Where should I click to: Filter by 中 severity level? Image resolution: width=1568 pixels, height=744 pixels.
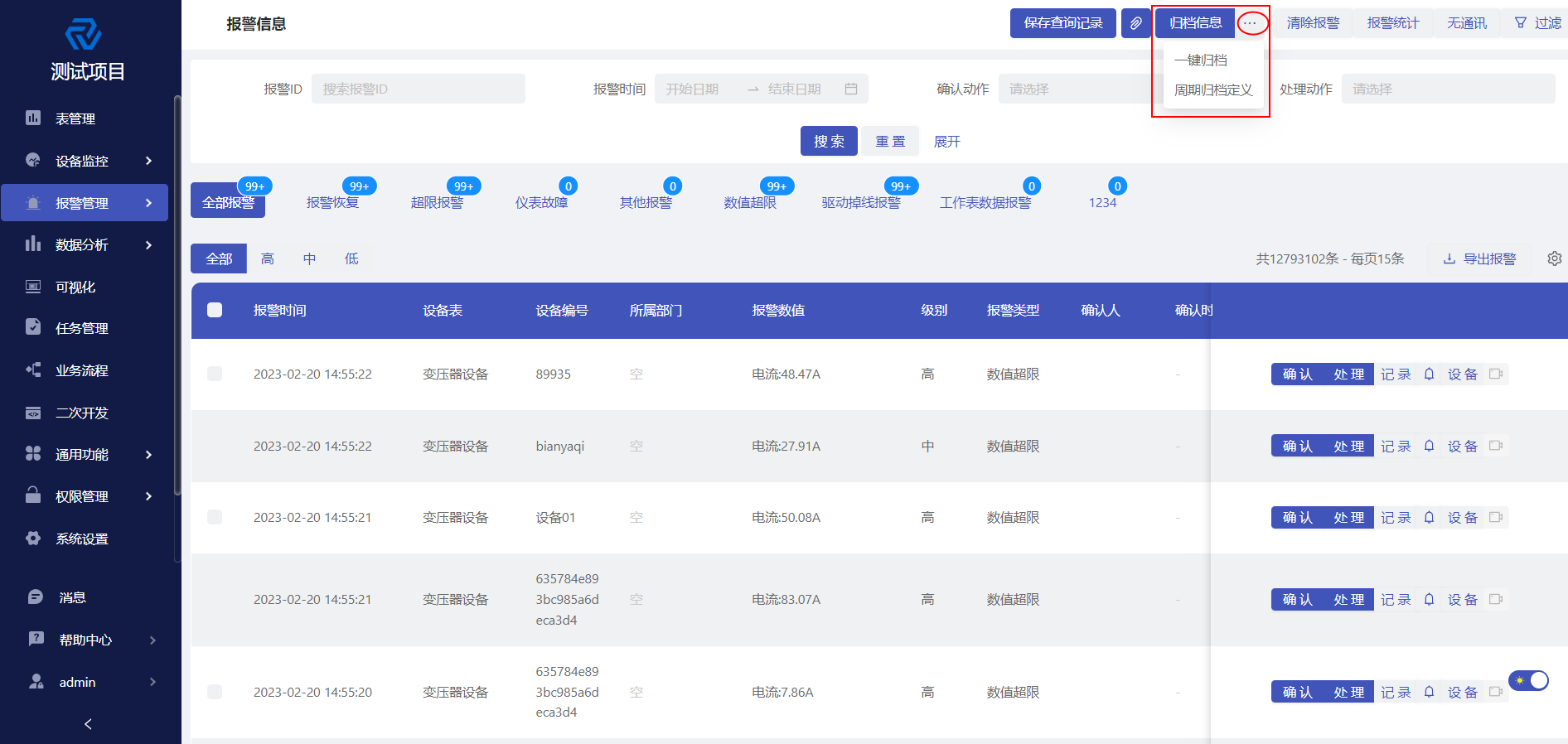309,258
